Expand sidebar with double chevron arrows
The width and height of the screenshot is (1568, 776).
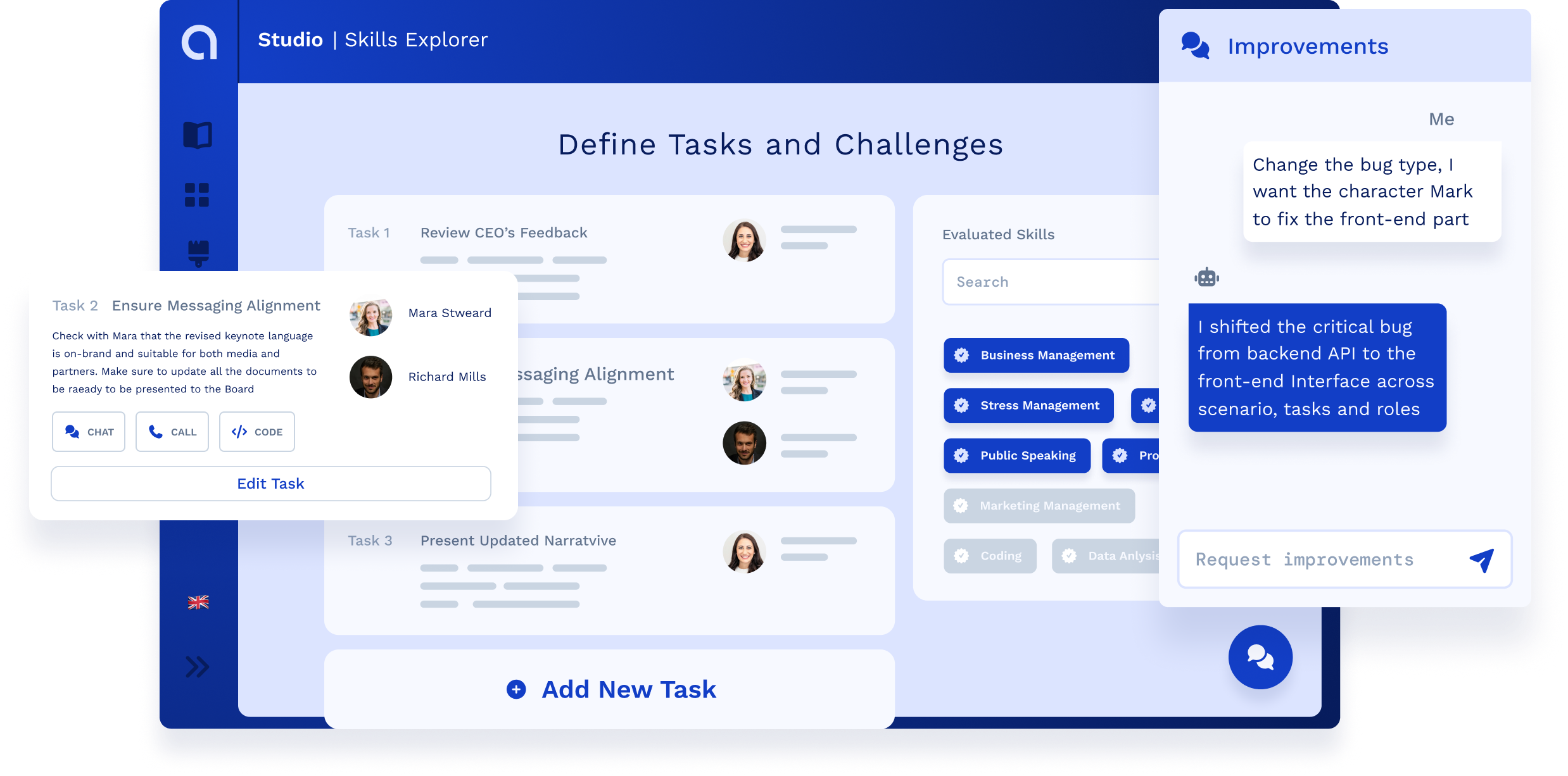(198, 666)
